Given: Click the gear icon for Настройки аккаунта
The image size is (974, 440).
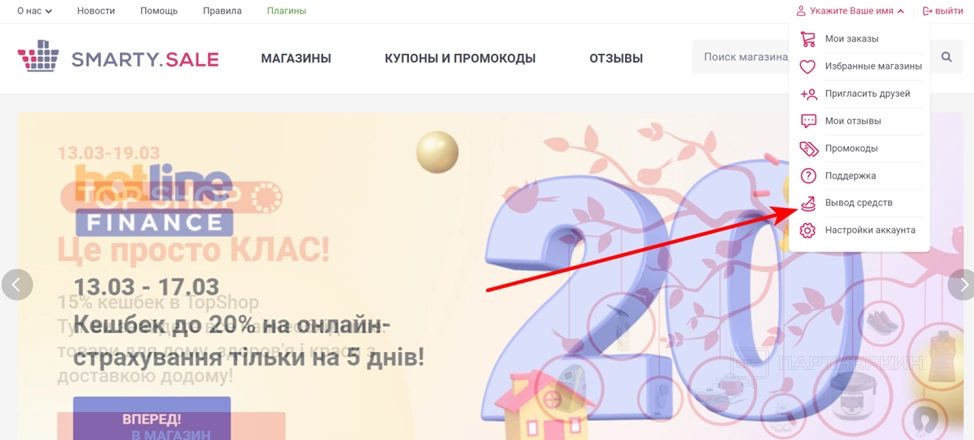Looking at the screenshot, I should [808, 231].
